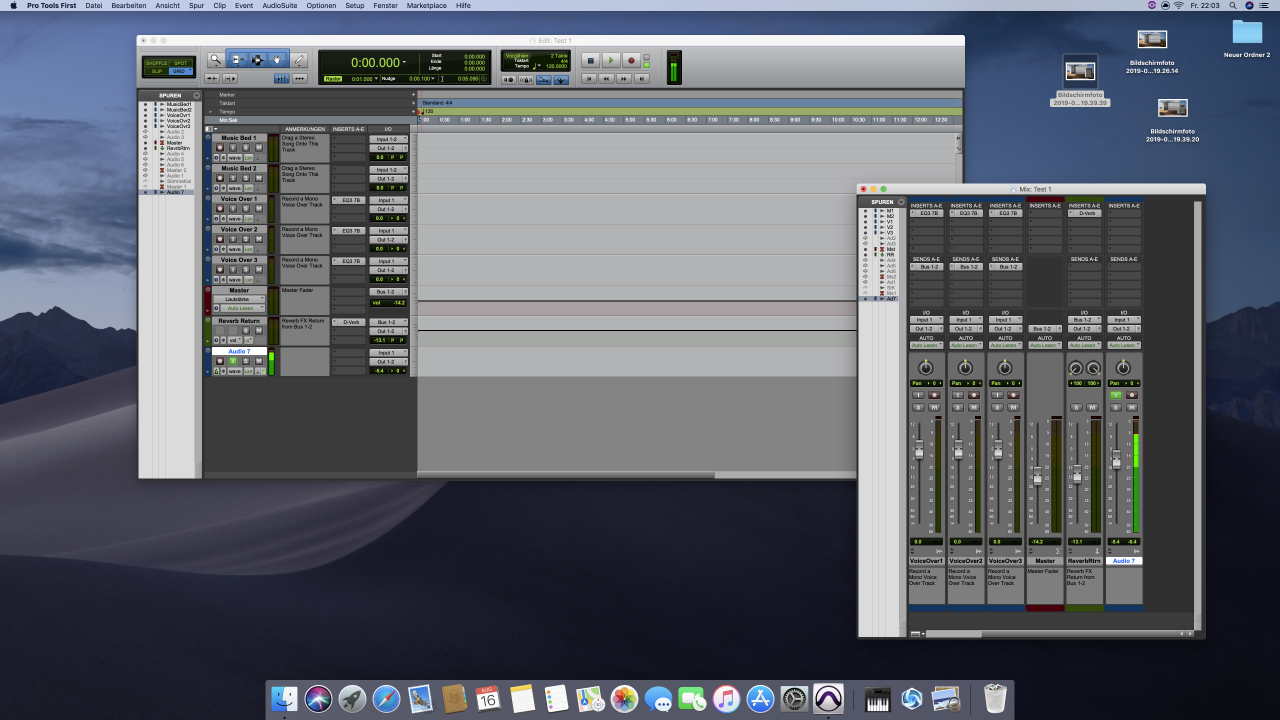Image resolution: width=1280 pixels, height=720 pixels.
Task: Click the Pro Tools icon in the Dock
Action: [x=828, y=698]
